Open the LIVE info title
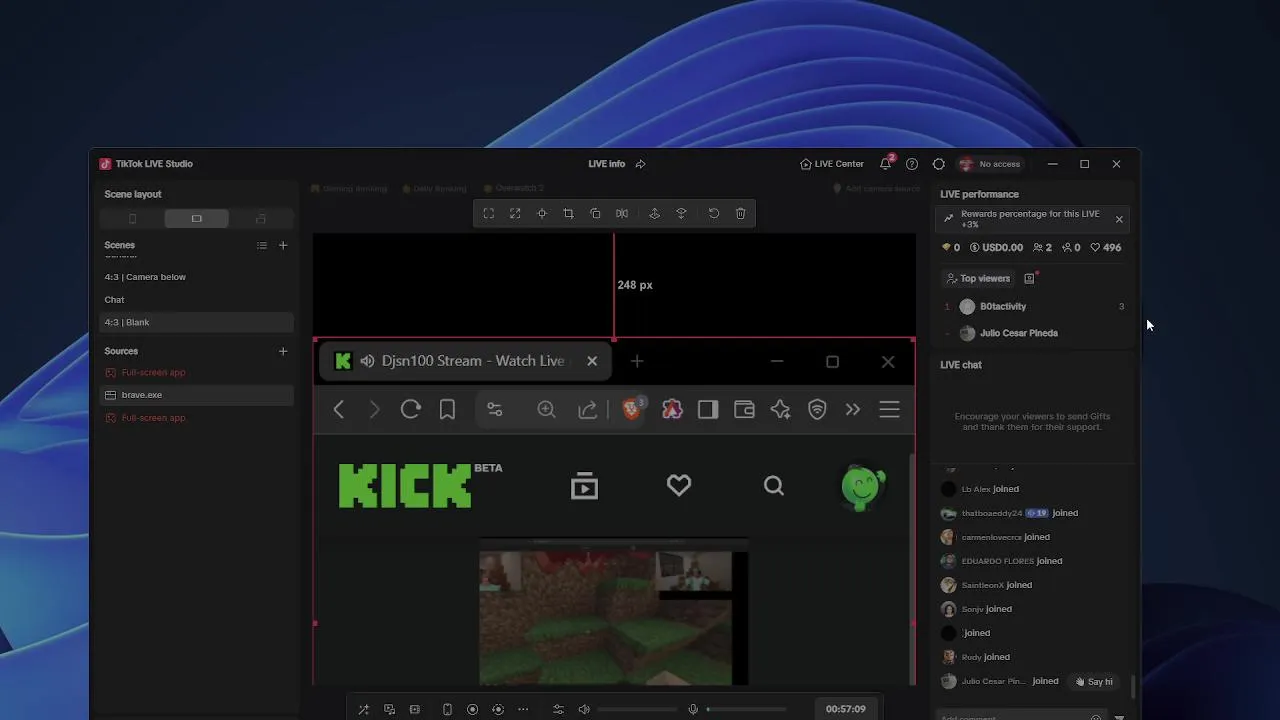This screenshot has width=1280, height=720. (607, 164)
